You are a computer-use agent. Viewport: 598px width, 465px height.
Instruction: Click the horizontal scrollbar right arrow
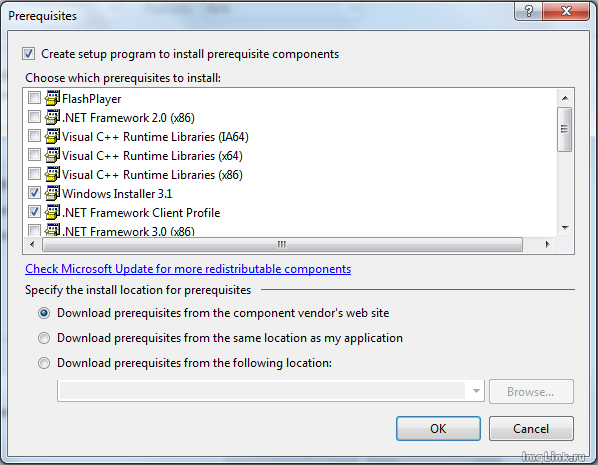(x=548, y=244)
